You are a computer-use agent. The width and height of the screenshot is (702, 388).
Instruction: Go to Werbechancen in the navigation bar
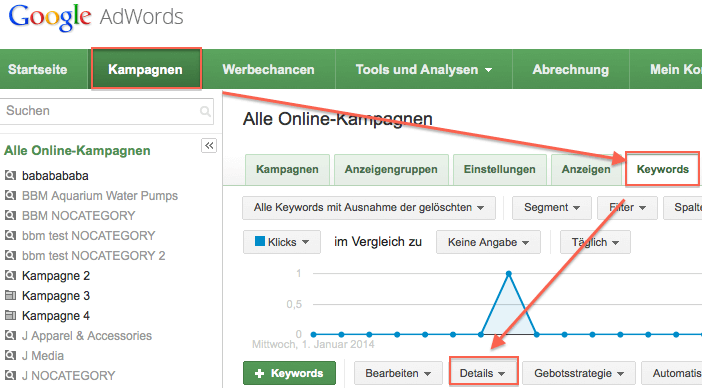(268, 69)
